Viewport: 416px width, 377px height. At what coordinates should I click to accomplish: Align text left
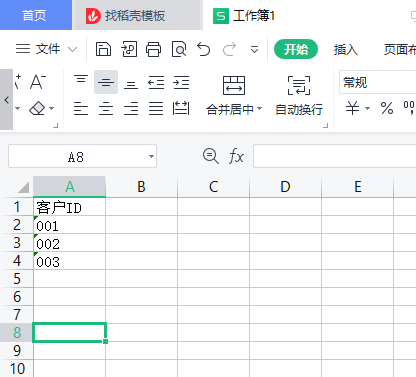tap(81, 108)
